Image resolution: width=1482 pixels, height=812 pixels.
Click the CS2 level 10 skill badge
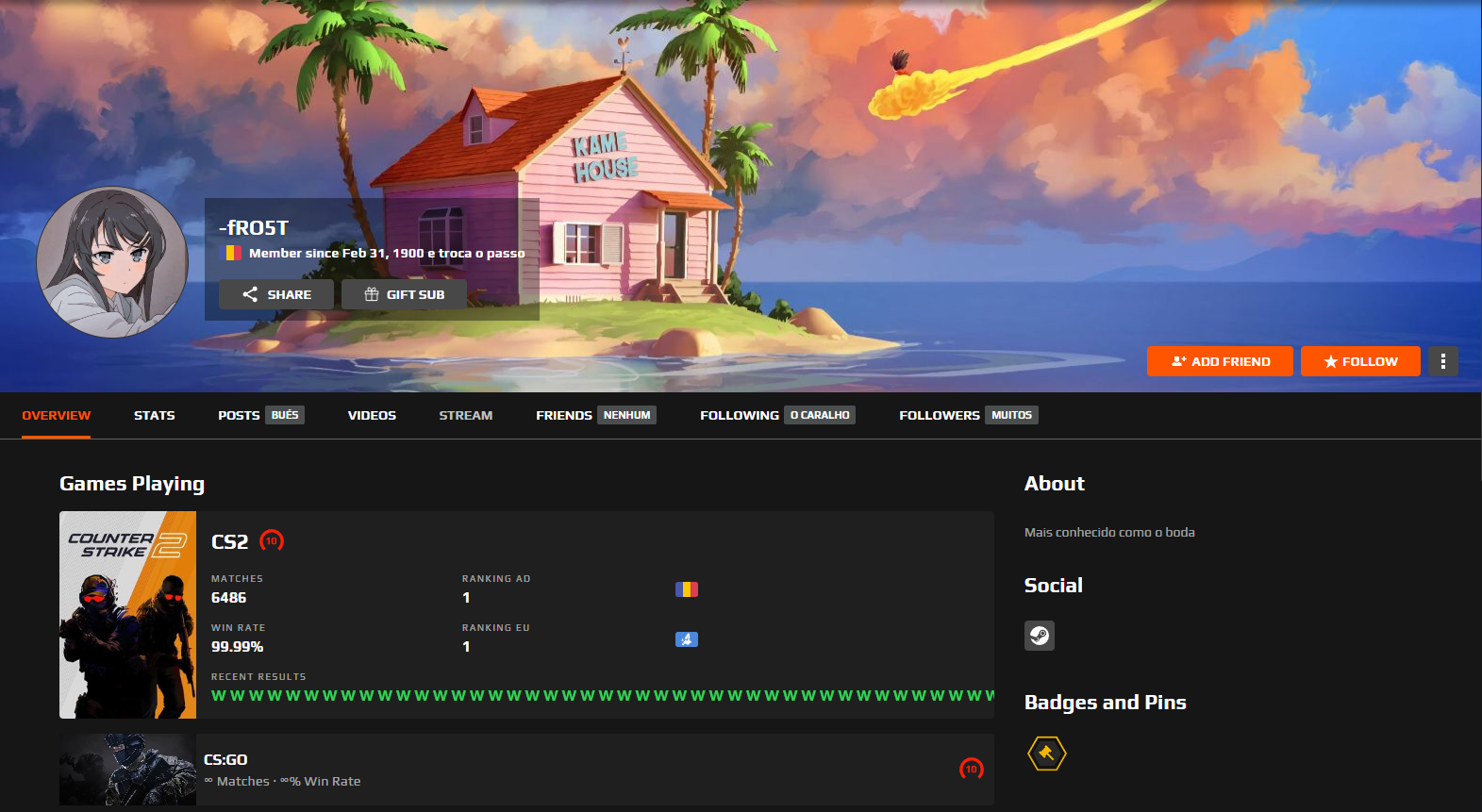272,540
